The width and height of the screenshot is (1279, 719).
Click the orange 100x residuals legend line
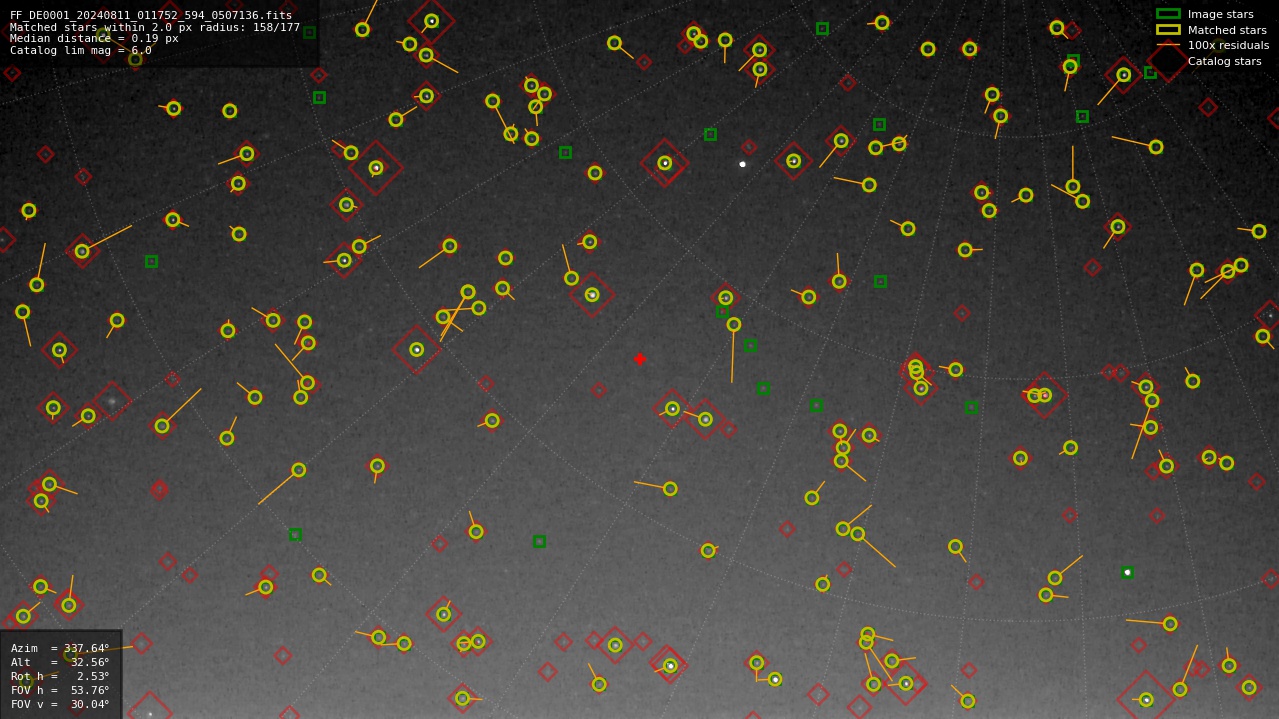click(x=1168, y=45)
